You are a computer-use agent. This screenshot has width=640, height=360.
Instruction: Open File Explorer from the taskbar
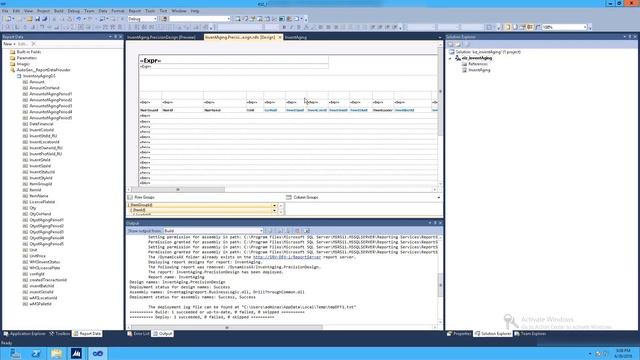tap(56, 353)
